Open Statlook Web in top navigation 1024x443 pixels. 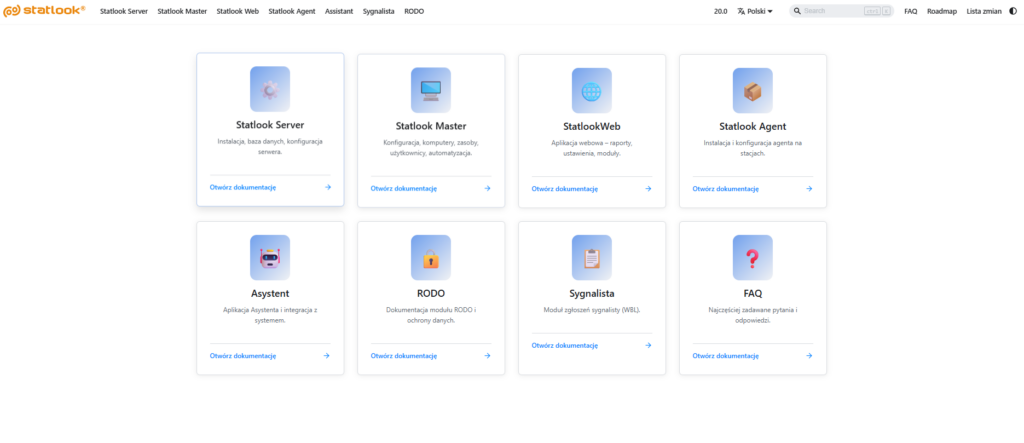pyautogui.click(x=238, y=11)
